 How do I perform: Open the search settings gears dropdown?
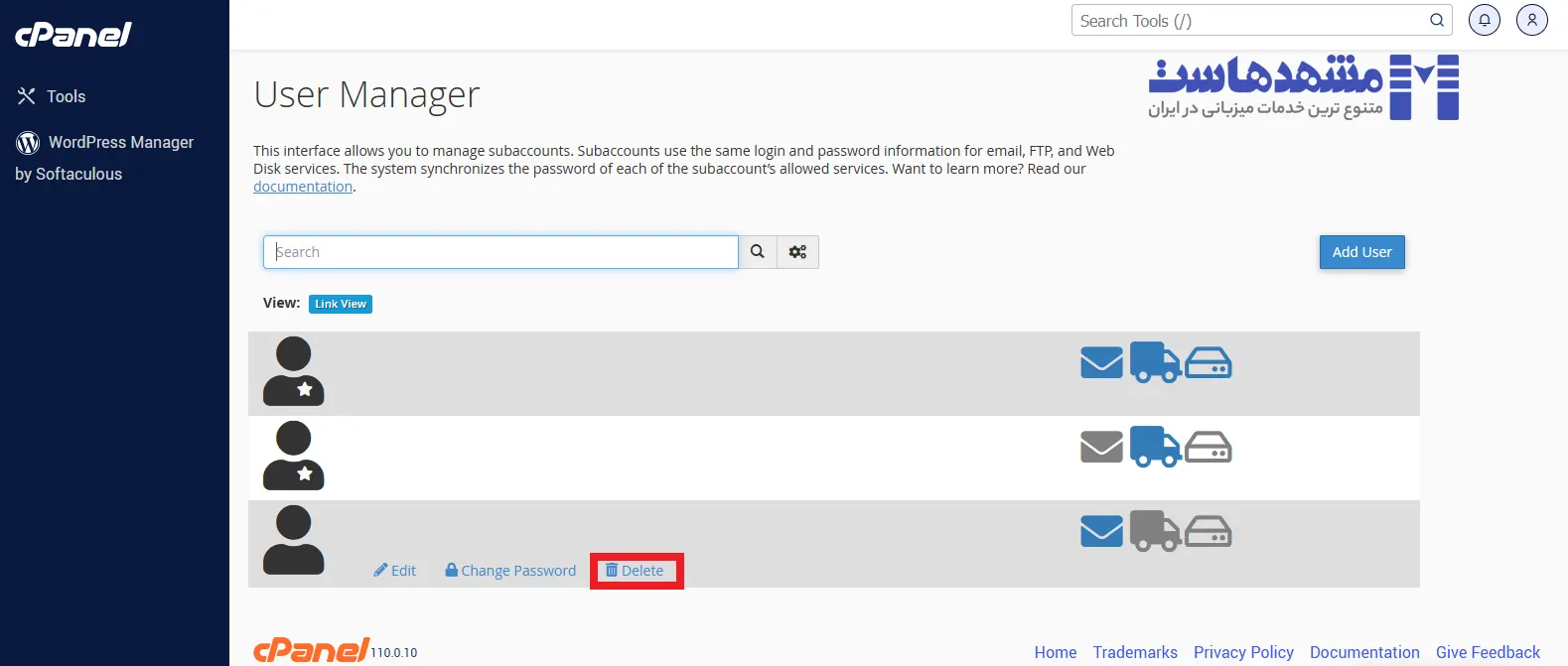click(797, 252)
